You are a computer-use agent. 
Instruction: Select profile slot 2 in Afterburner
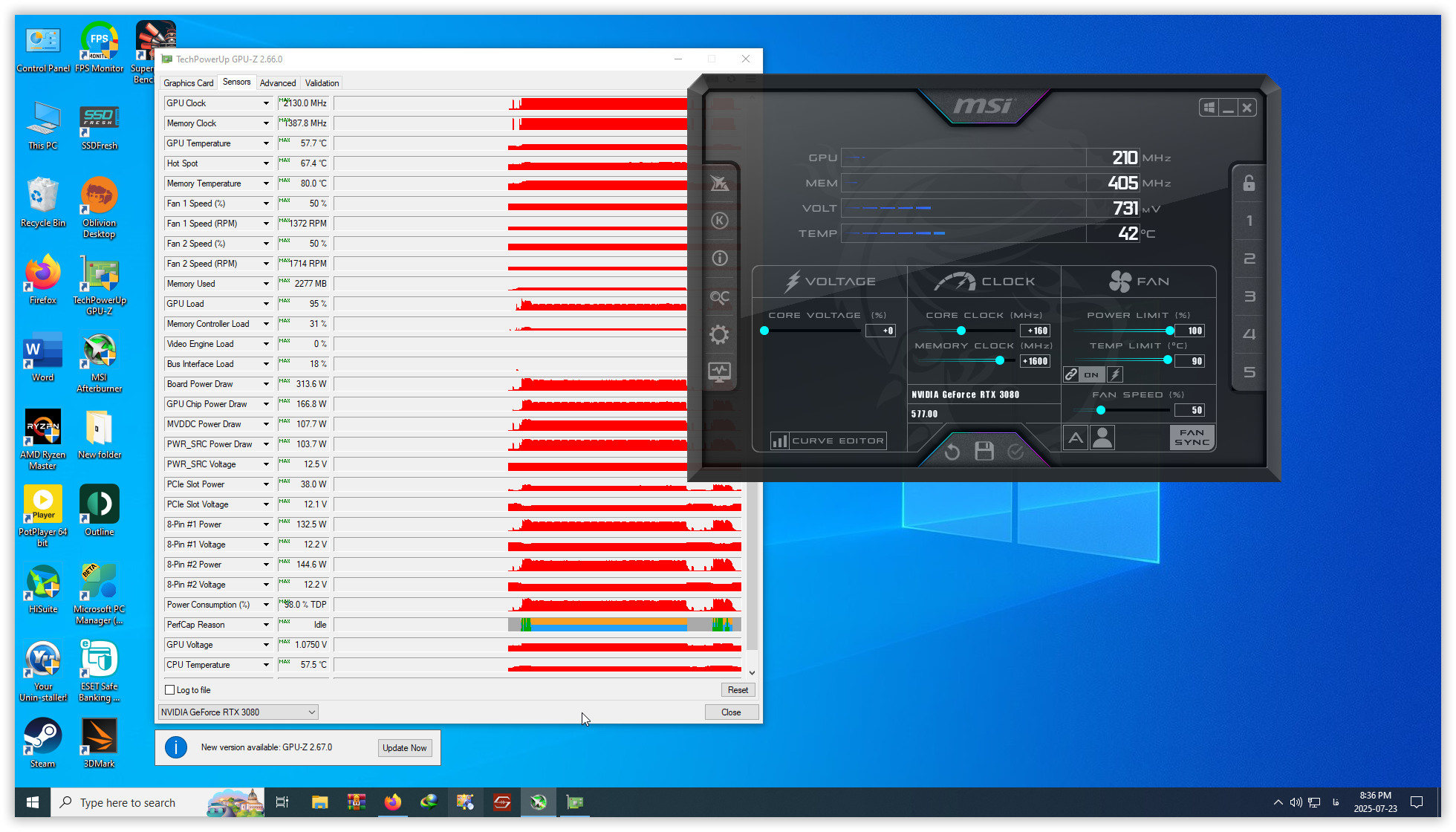[1249, 259]
